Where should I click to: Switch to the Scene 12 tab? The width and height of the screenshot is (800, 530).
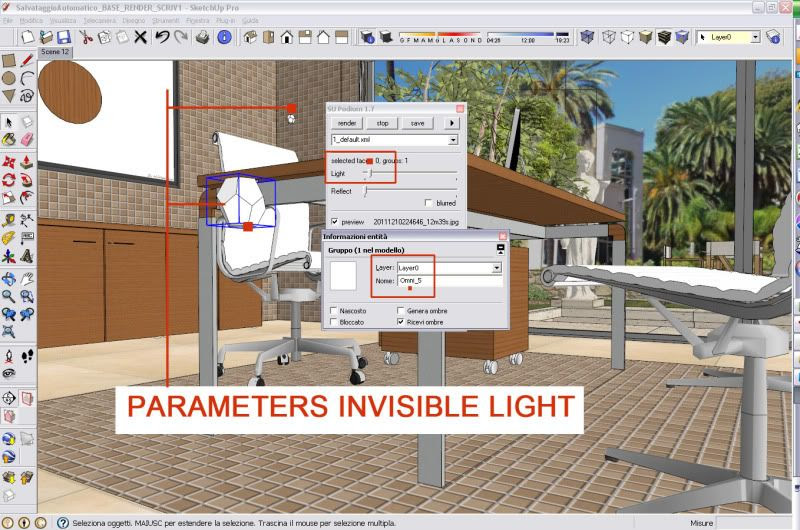[x=55, y=52]
